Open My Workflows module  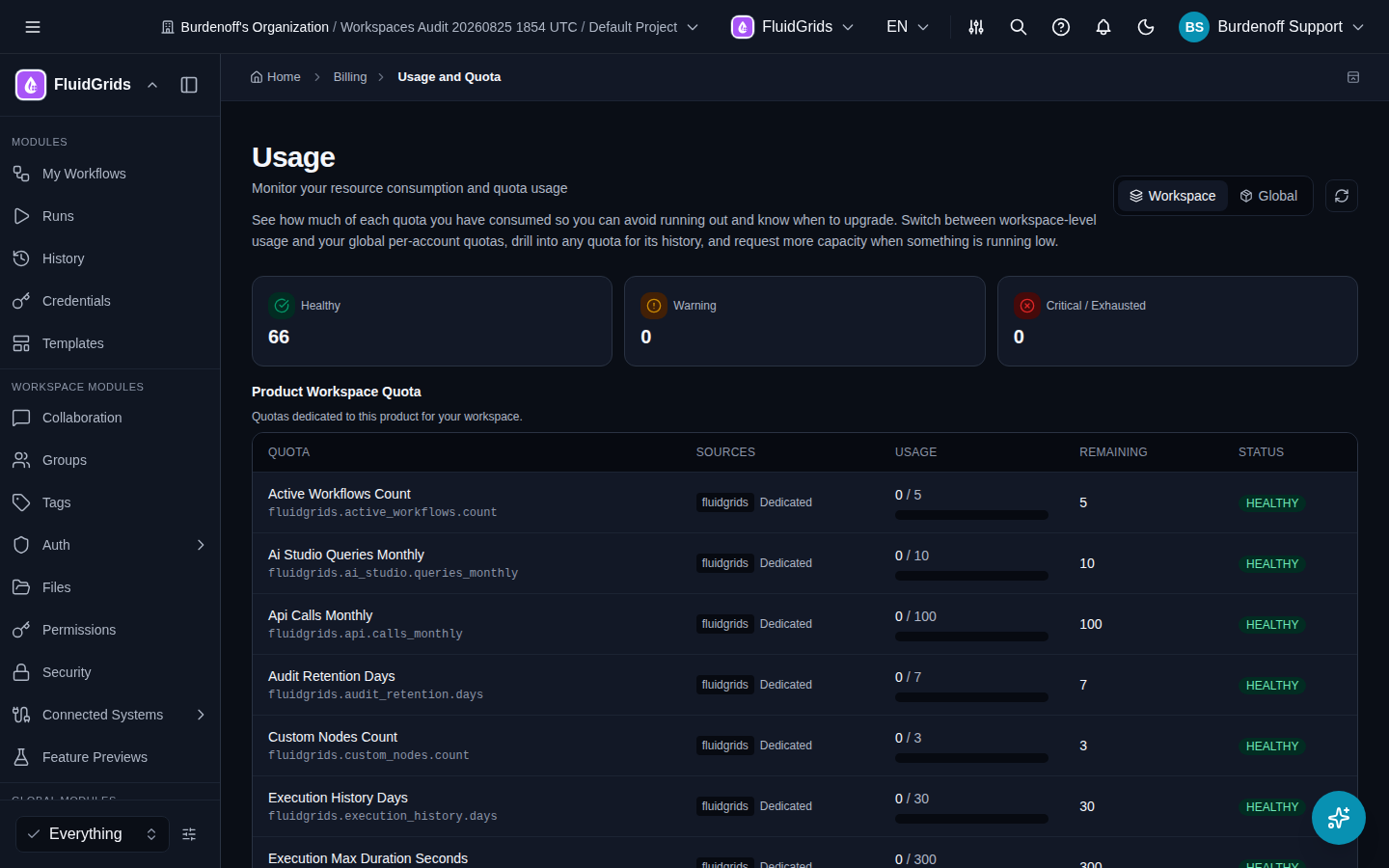click(x=110, y=174)
